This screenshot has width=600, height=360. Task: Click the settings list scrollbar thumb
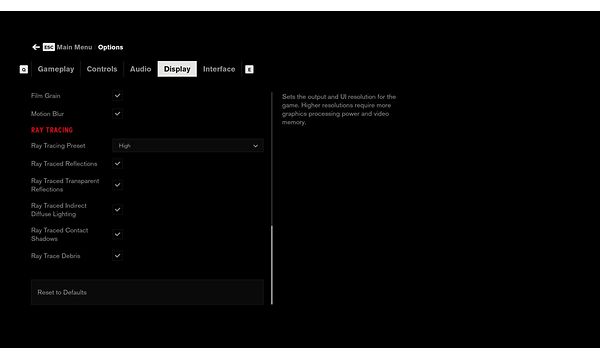tap(272, 265)
